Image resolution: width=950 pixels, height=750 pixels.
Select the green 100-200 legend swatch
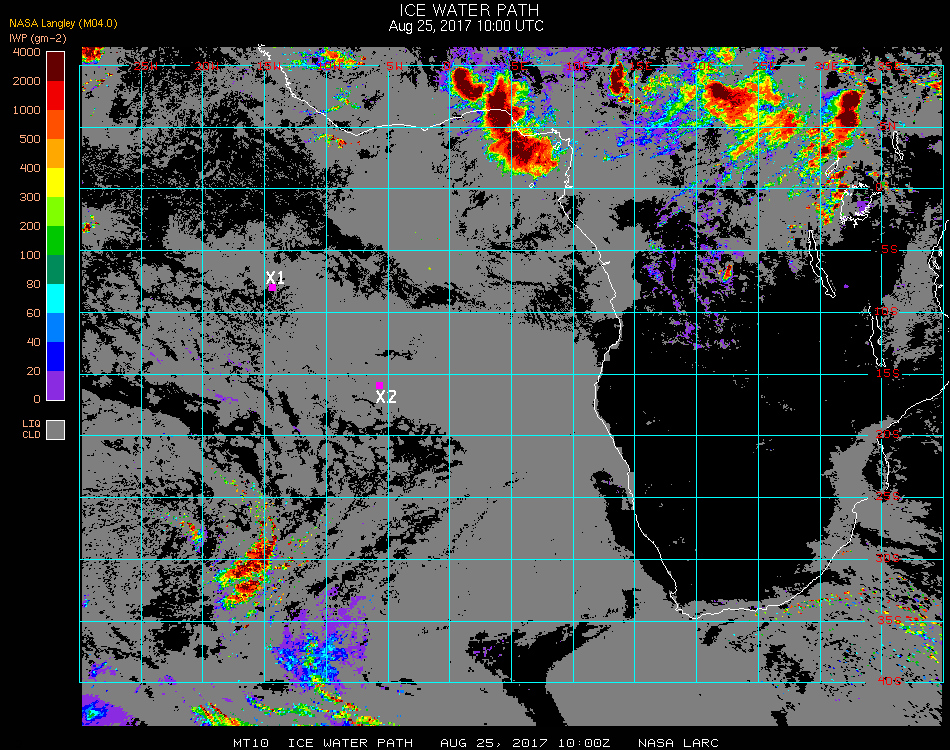(56, 241)
